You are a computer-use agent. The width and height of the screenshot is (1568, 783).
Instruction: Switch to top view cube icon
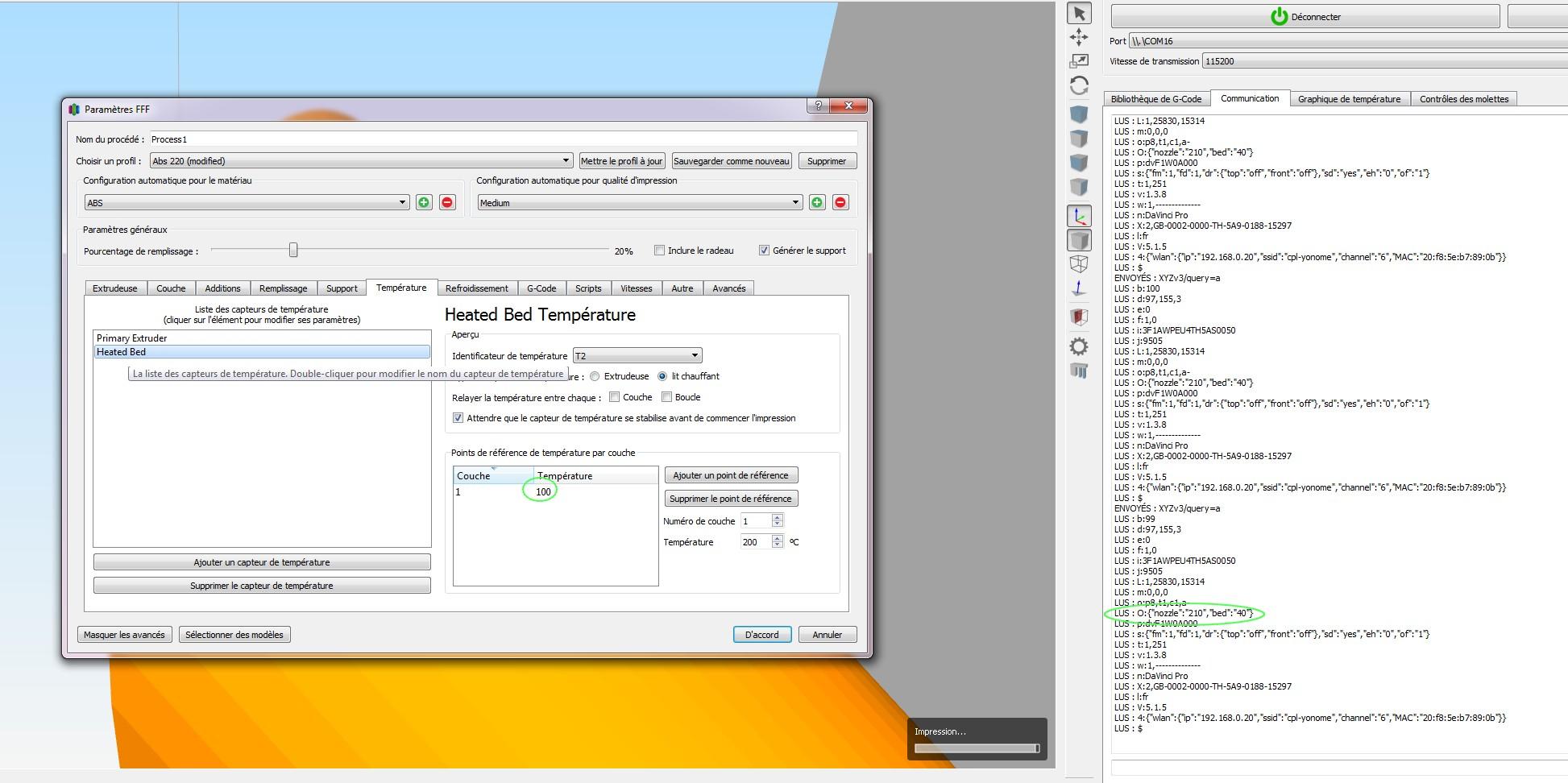[x=1079, y=139]
